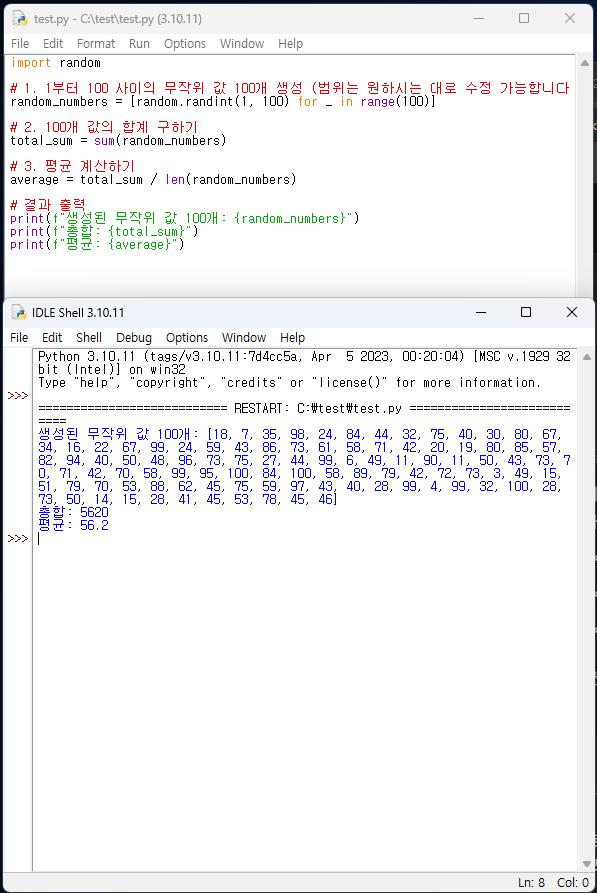
Task: Open Options menu in test.py editor
Action: (185, 44)
